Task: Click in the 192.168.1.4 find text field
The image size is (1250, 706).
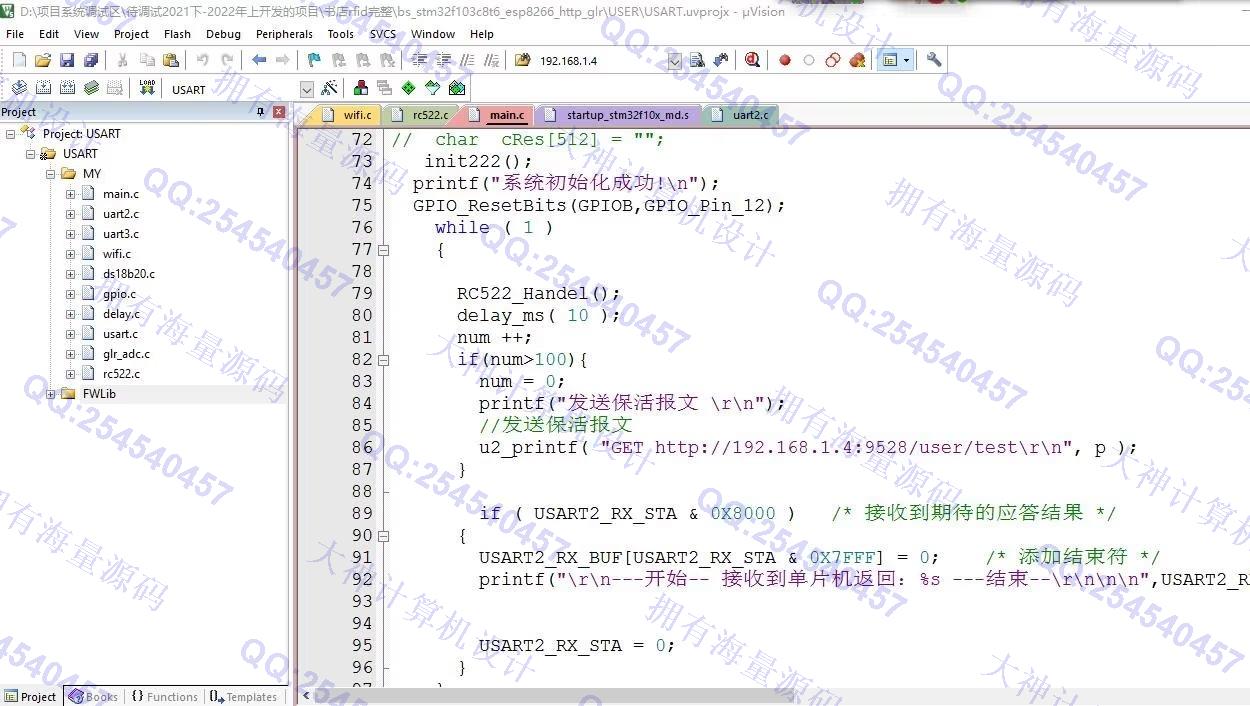Action: tap(601, 61)
